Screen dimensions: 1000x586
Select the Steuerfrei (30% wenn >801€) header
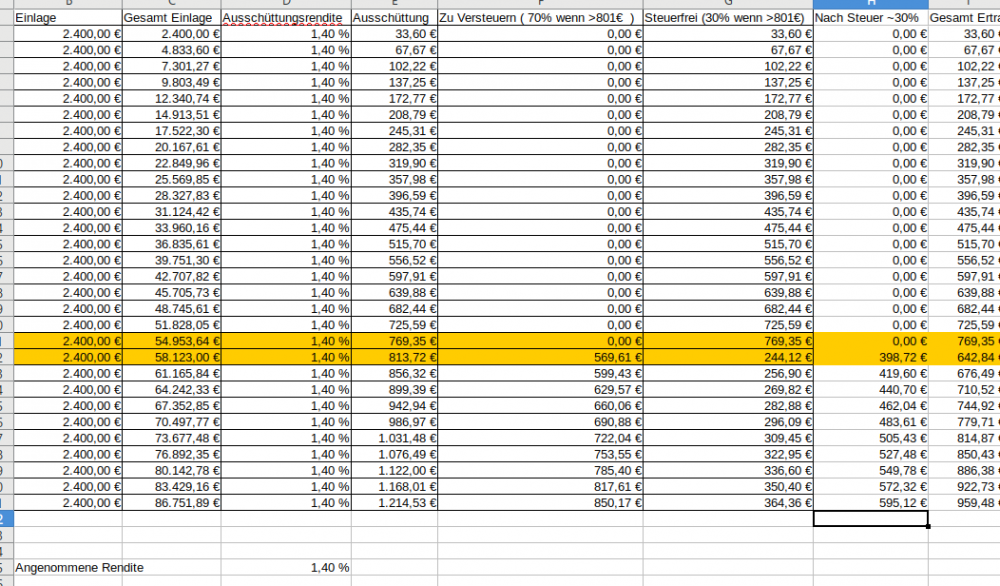(x=728, y=18)
